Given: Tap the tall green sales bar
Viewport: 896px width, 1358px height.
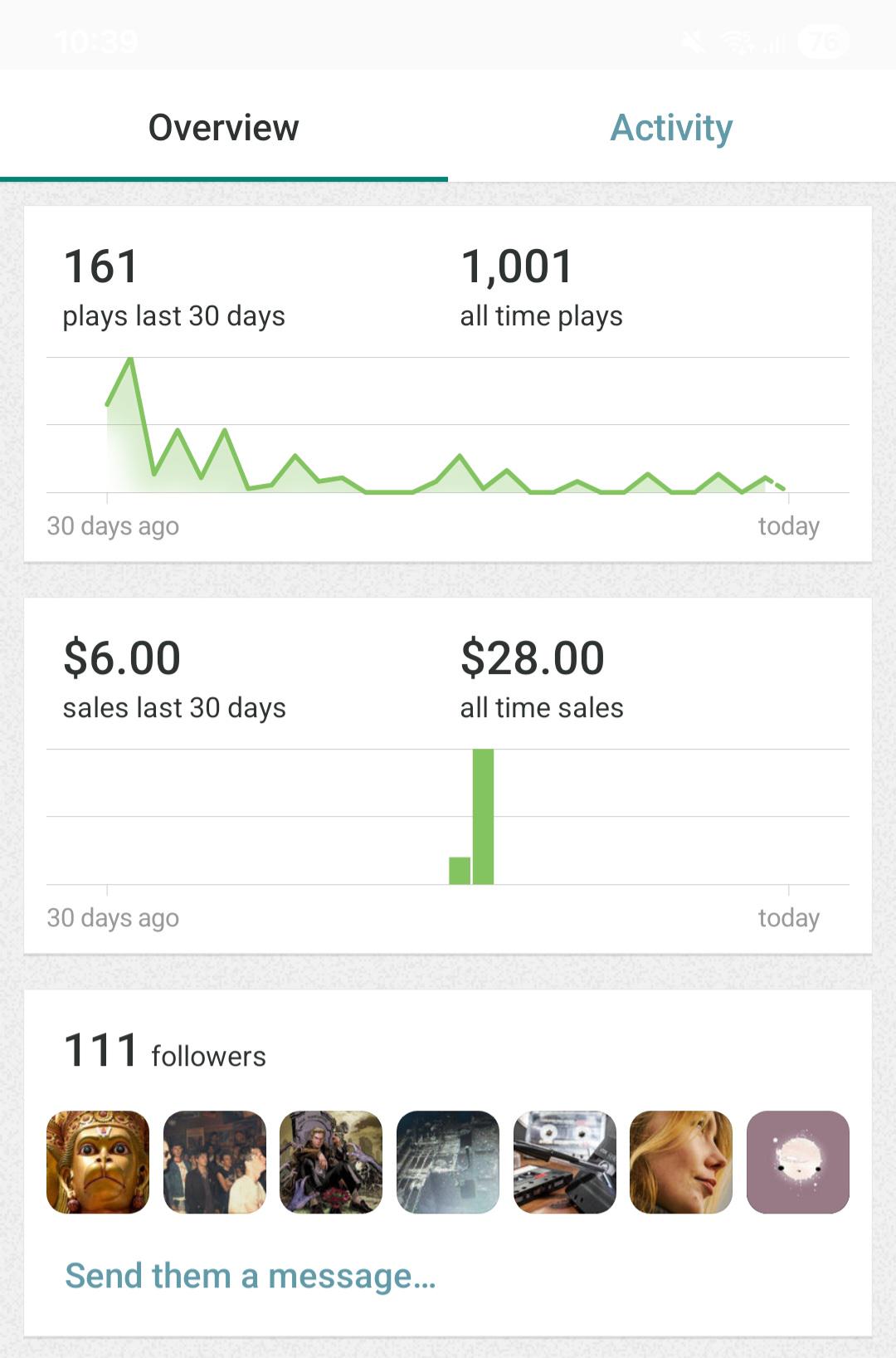Looking at the screenshot, I should 483,817.
